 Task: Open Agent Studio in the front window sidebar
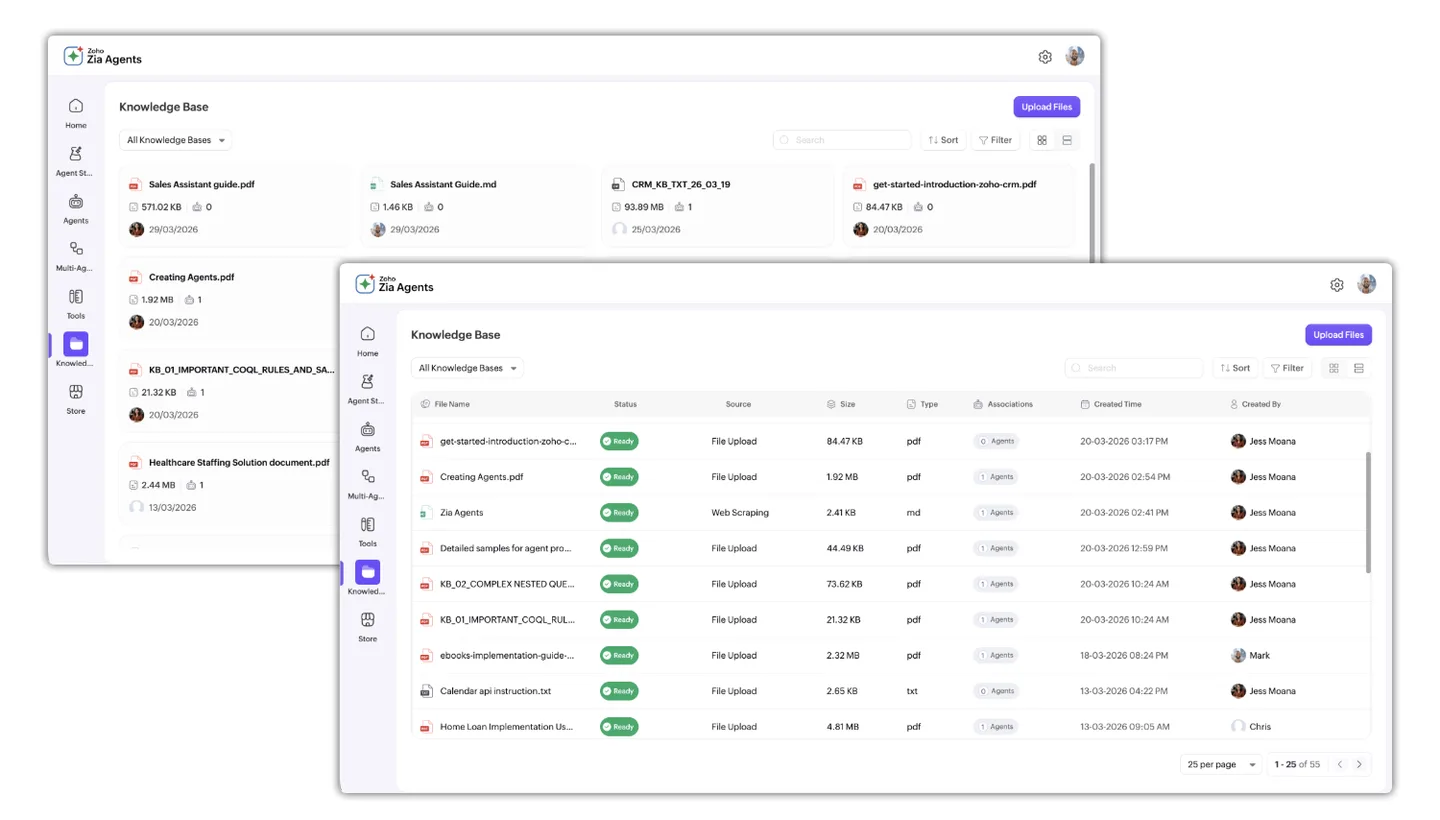click(x=368, y=388)
